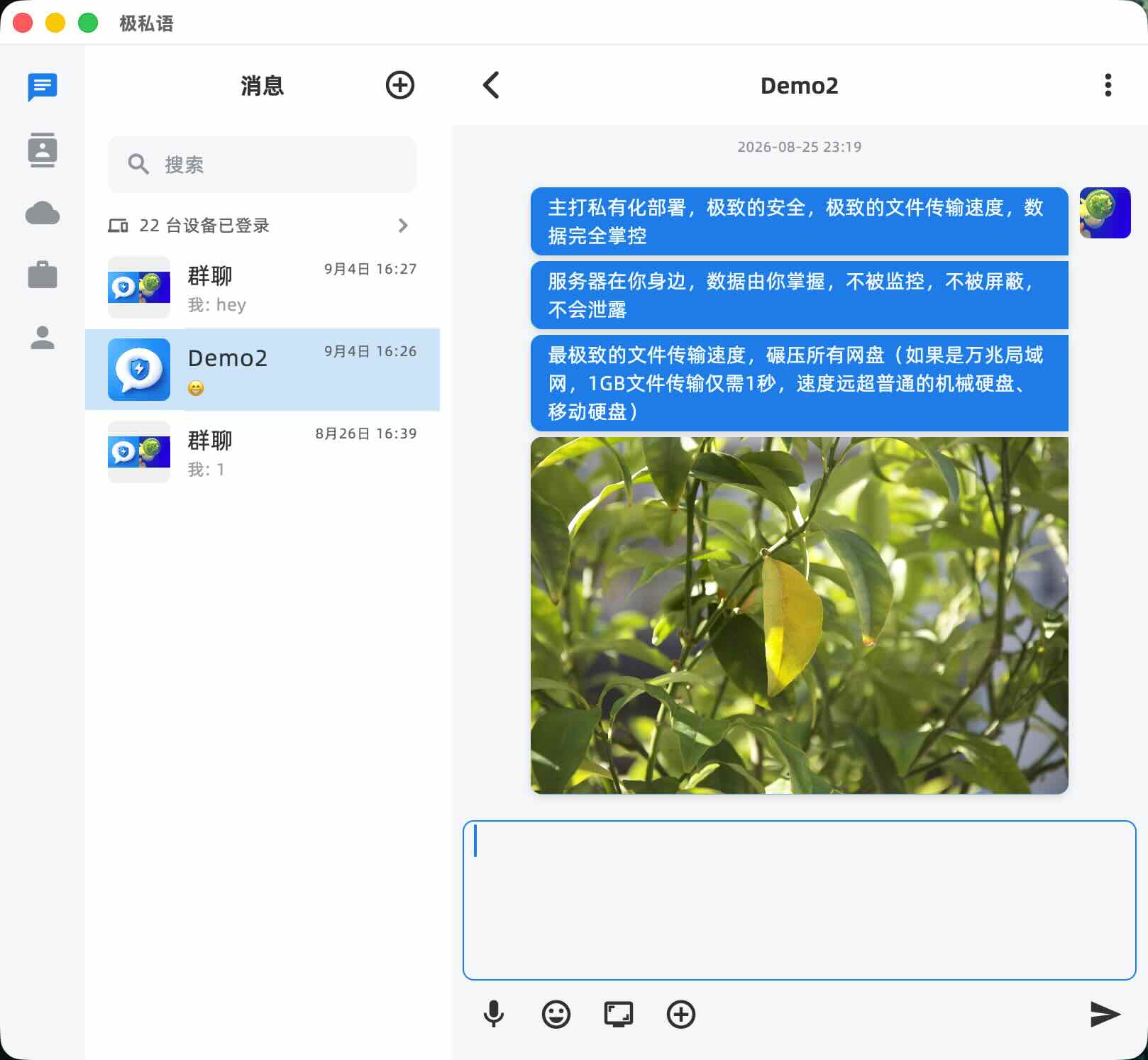
Task: Click the 消息 panel heading
Action: click(262, 86)
